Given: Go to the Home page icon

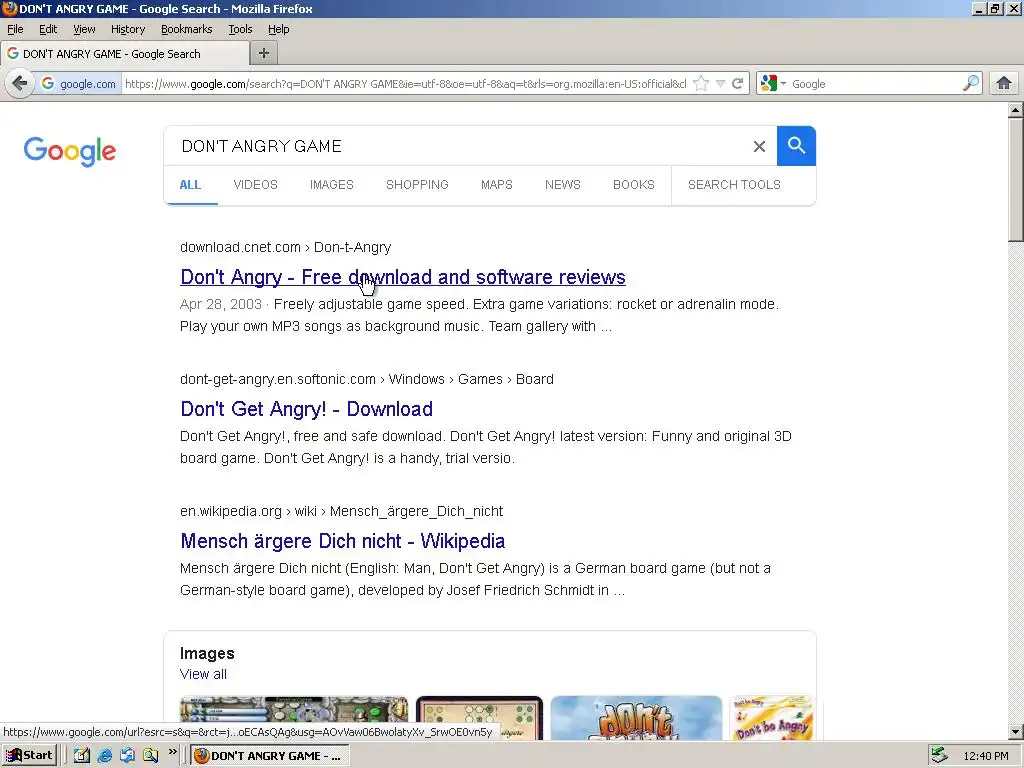Looking at the screenshot, I should (1004, 84).
